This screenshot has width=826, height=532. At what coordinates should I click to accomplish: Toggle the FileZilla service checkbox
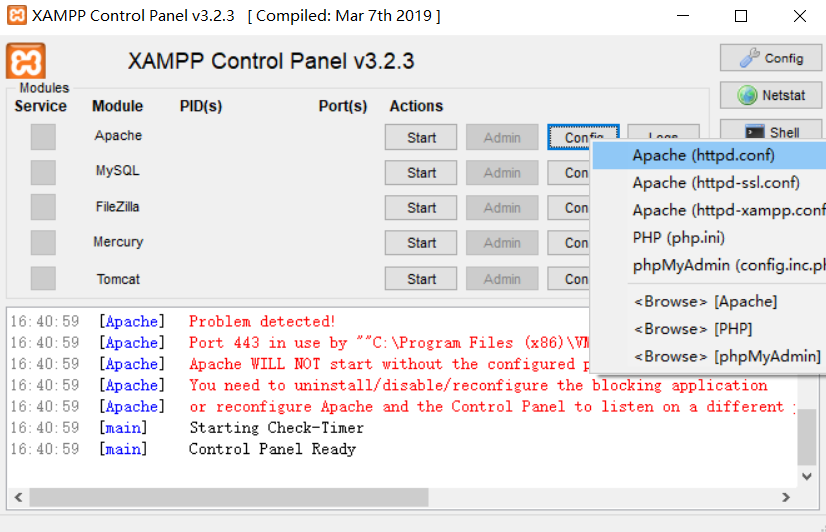43,207
